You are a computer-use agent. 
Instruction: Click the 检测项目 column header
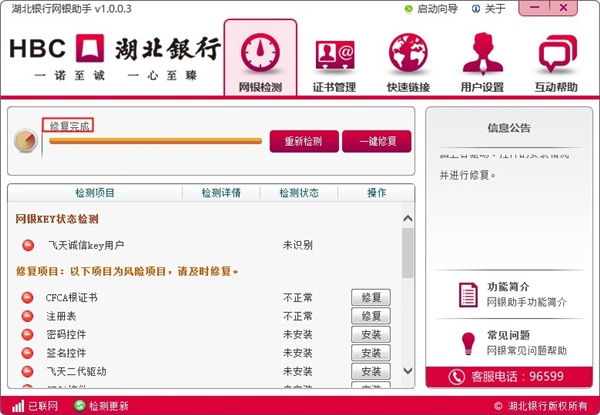click(95, 193)
